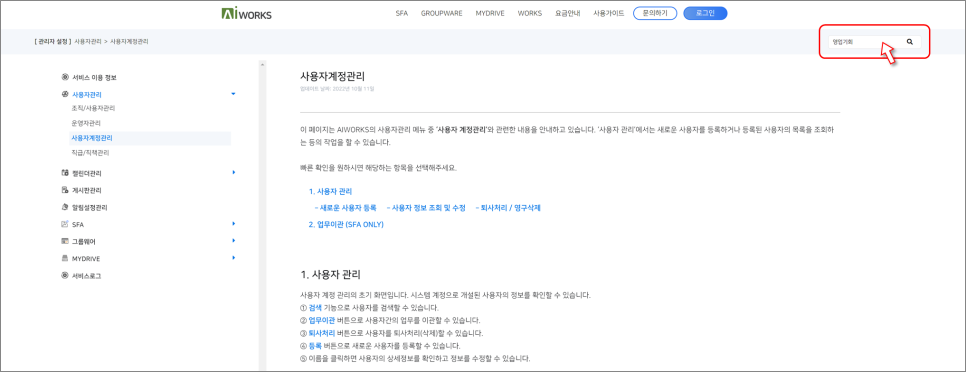Open 요금안내 in the top navigation
The height and width of the screenshot is (372, 966).
pos(568,13)
